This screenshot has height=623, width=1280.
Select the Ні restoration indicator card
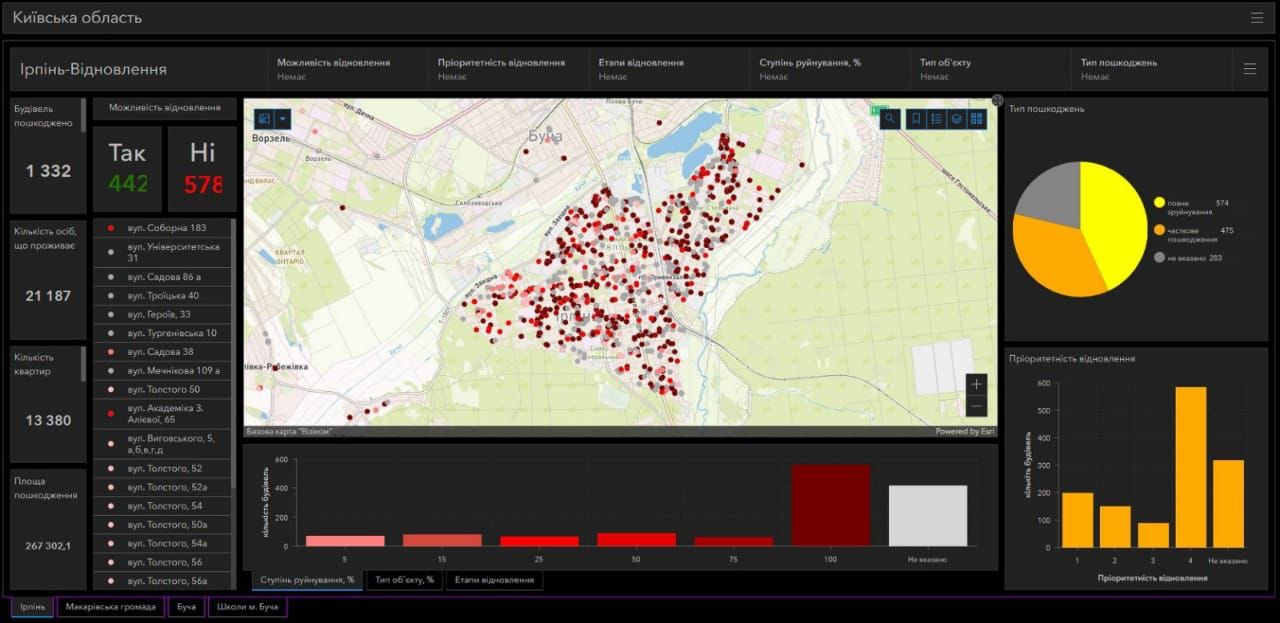202,168
